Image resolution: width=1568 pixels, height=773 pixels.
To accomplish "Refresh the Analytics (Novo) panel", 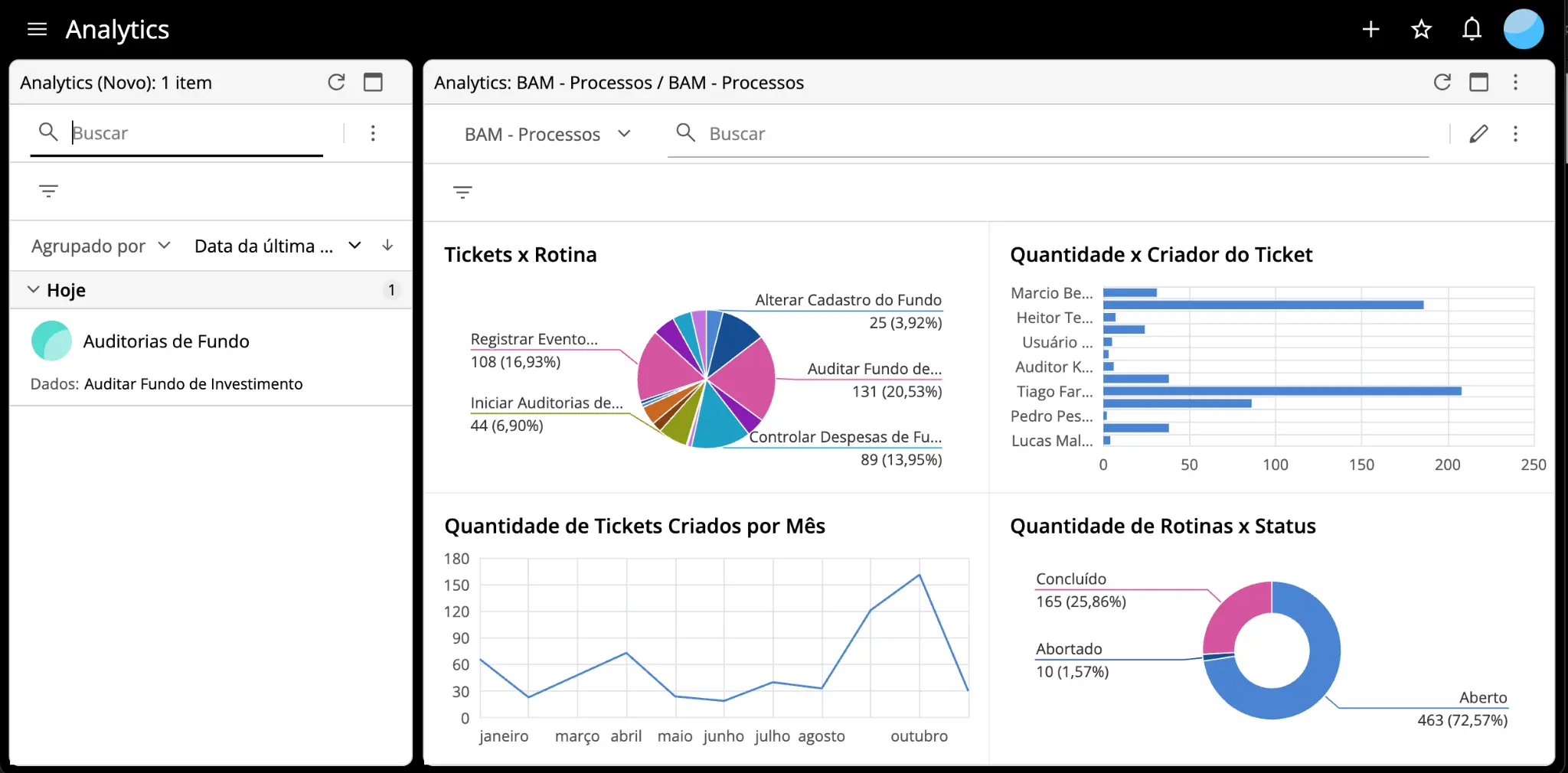I will click(x=336, y=82).
